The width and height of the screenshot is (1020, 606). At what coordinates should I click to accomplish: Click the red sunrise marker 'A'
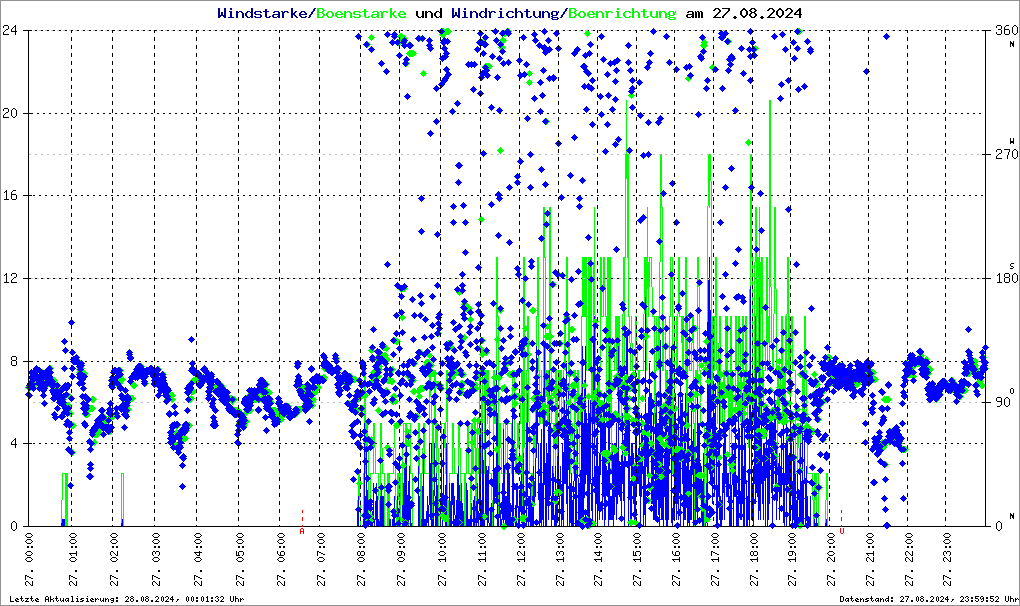(302, 531)
